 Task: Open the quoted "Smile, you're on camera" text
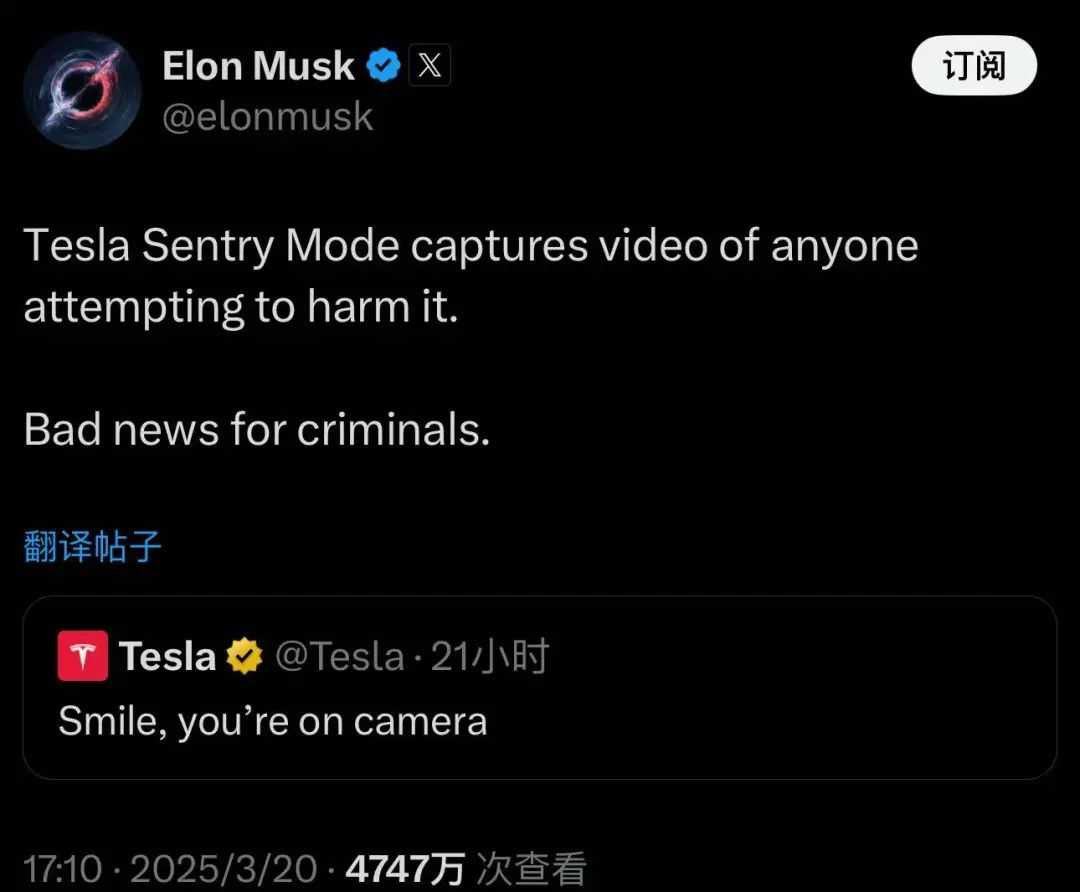[x=272, y=721]
